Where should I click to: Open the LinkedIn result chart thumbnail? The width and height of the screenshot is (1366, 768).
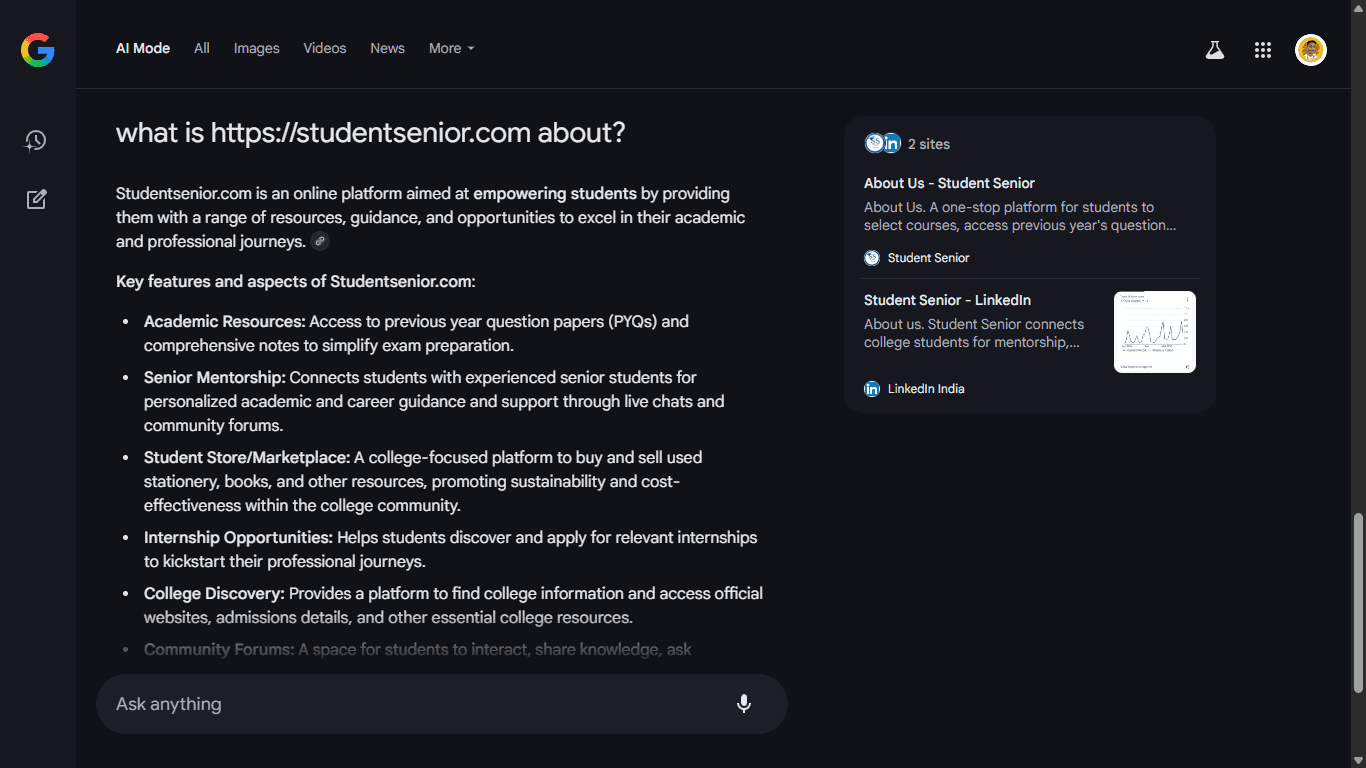coord(1155,332)
